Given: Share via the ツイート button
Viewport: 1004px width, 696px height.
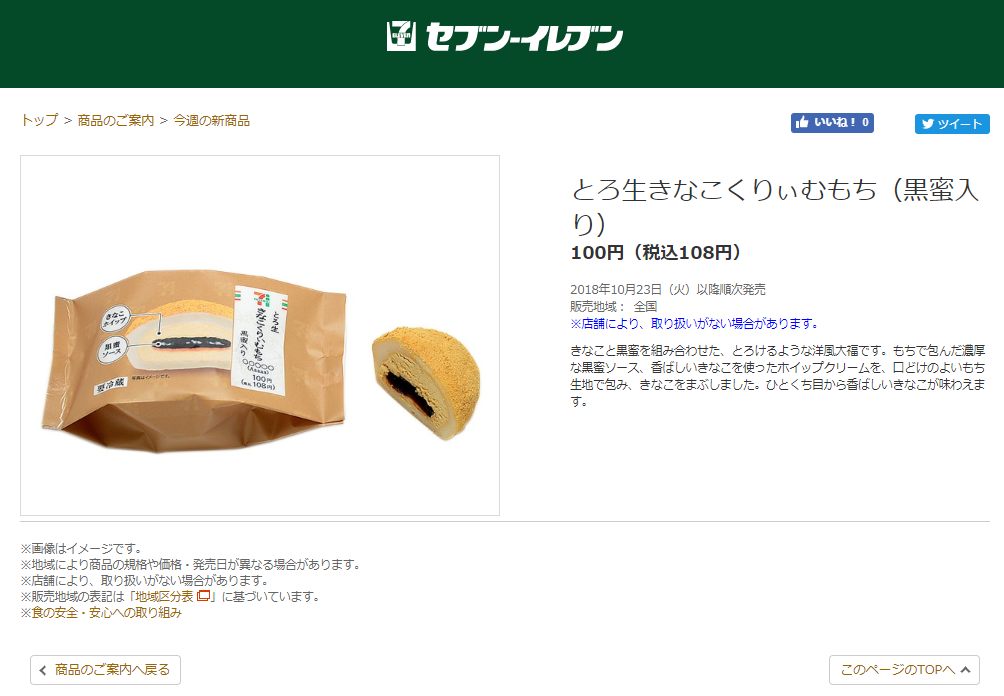Looking at the screenshot, I should click(952, 124).
